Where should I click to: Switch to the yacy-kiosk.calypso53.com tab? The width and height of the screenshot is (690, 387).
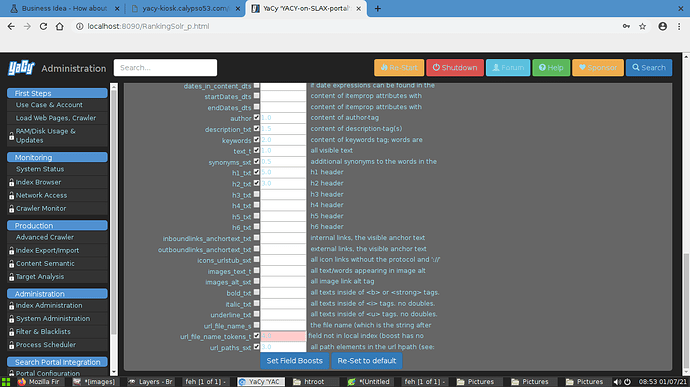[x=185, y=8]
